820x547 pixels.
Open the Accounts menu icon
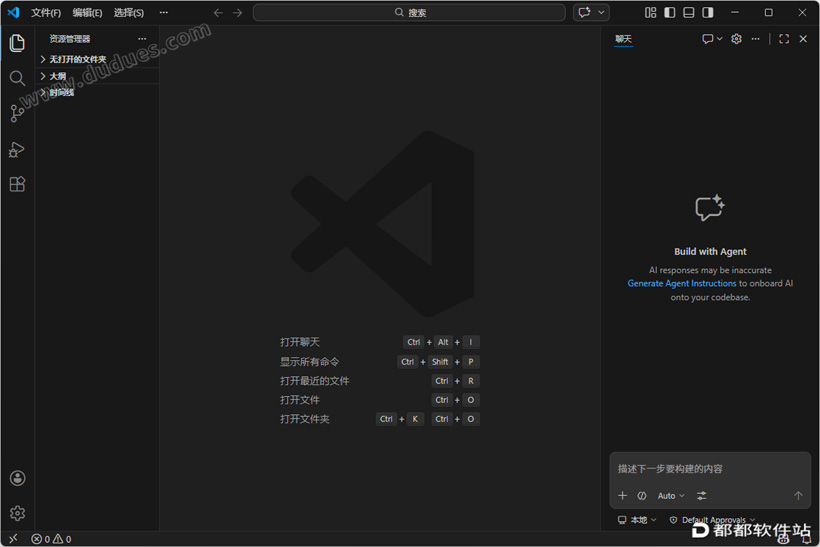coord(17,478)
